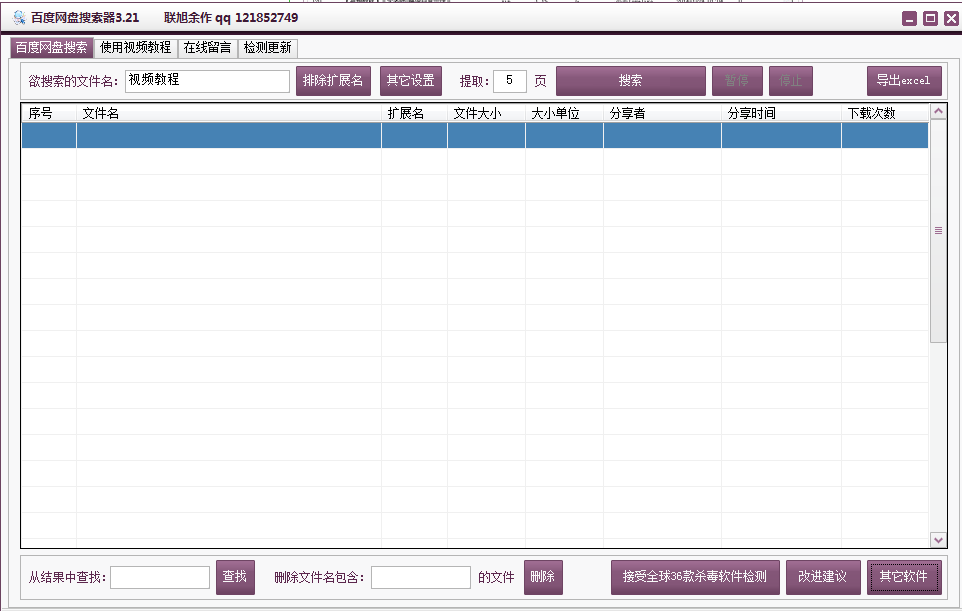Click the 提取 page count field
The height and width of the screenshot is (611, 962).
pos(510,81)
